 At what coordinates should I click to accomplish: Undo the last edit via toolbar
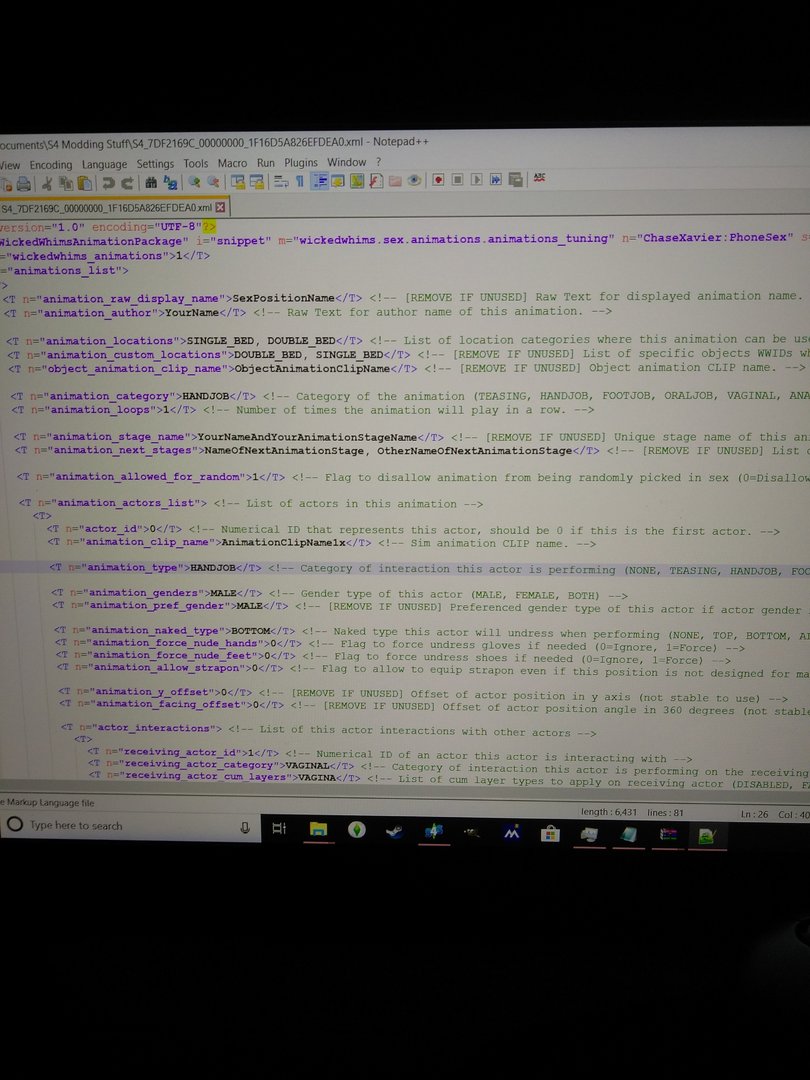pos(108,183)
